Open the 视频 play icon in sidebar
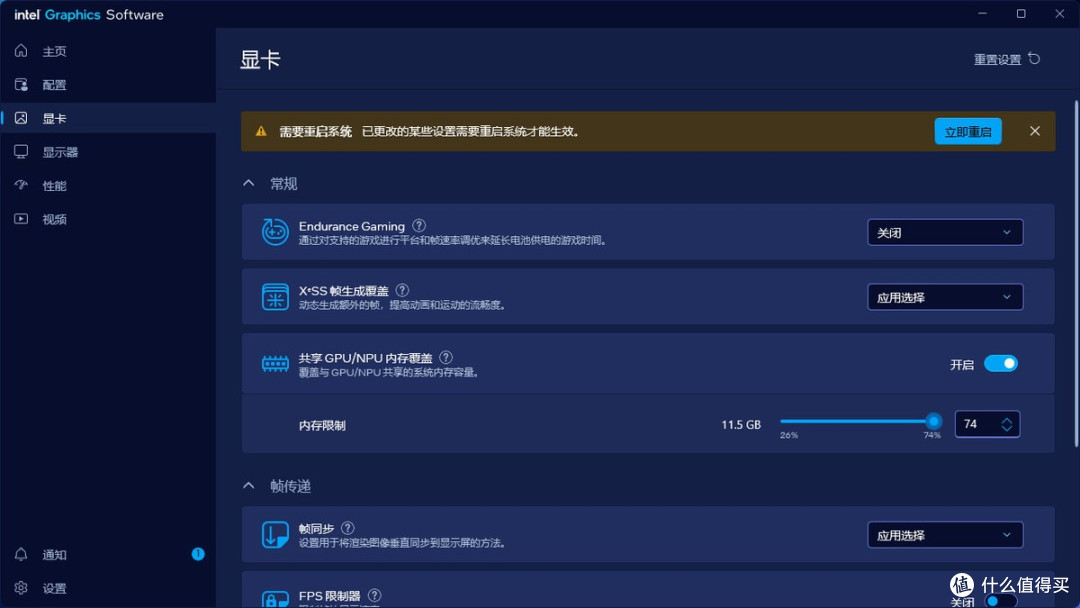Image resolution: width=1080 pixels, height=608 pixels. [21, 219]
